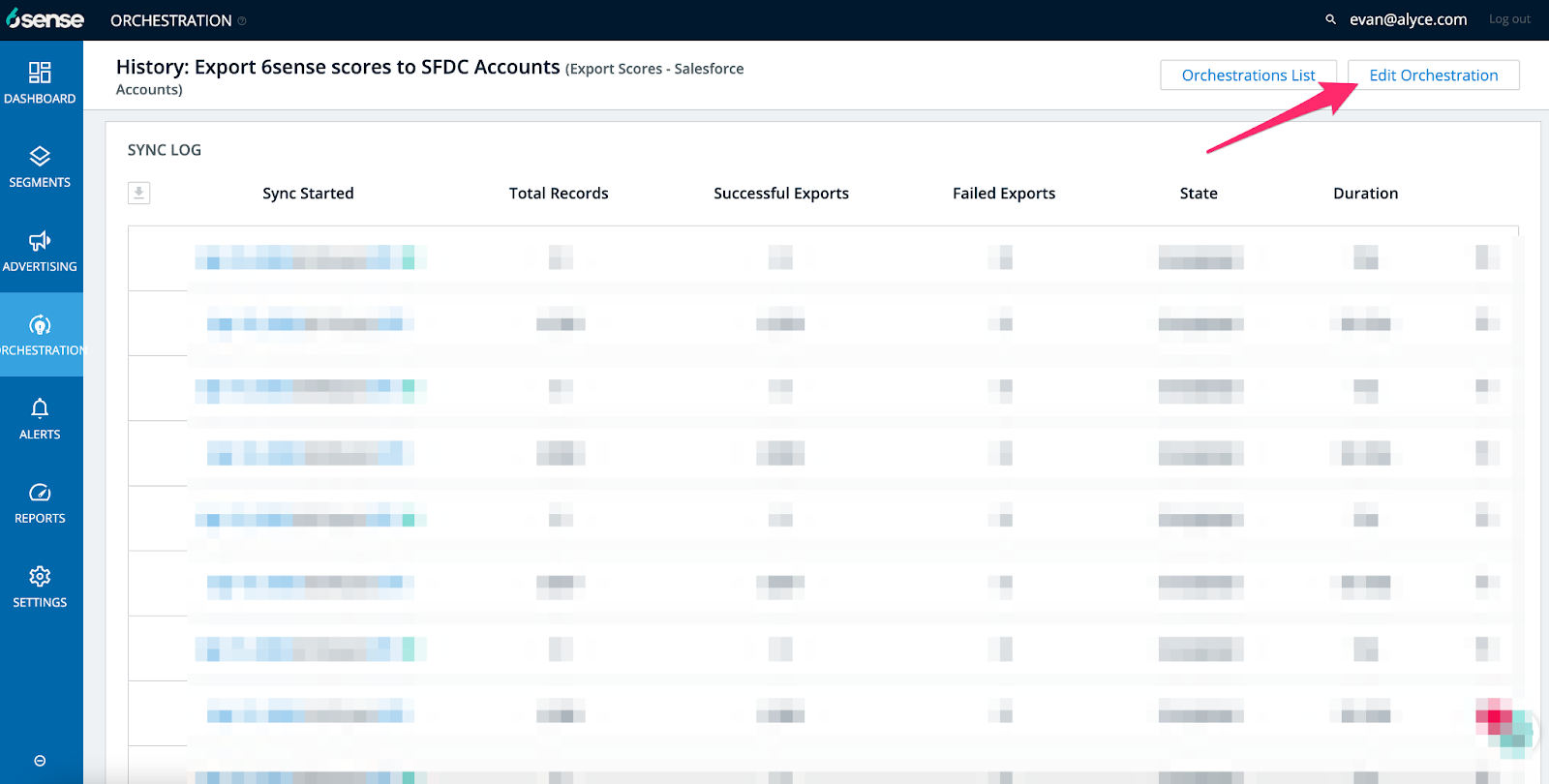1549x784 pixels.
Task: Open the Alerts bell section
Action: click(40, 419)
